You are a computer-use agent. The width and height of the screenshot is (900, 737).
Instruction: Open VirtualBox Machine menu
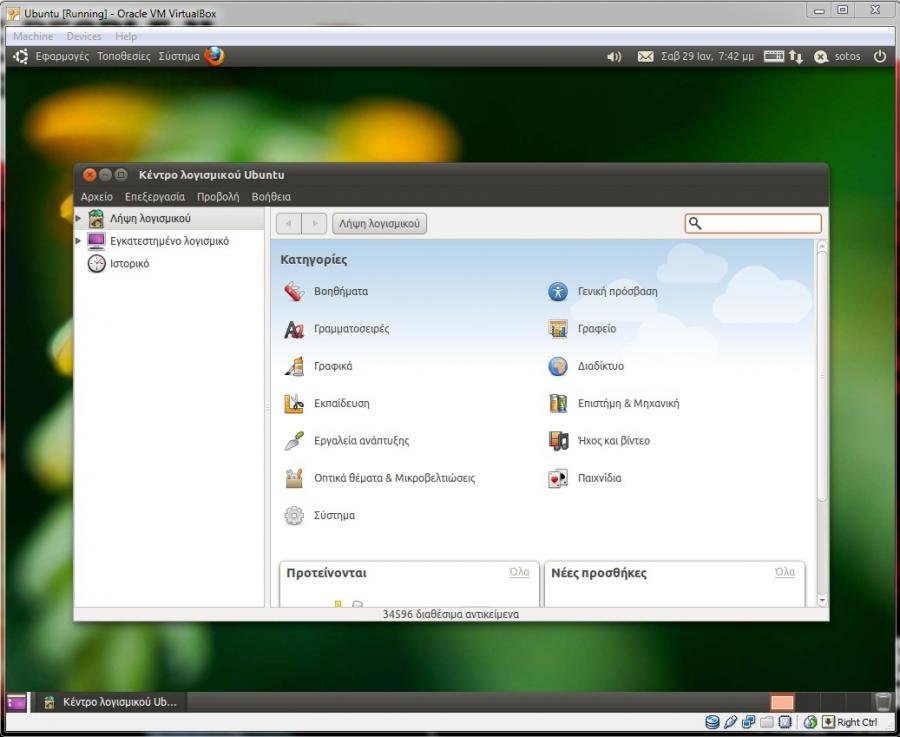pyautogui.click(x=33, y=36)
